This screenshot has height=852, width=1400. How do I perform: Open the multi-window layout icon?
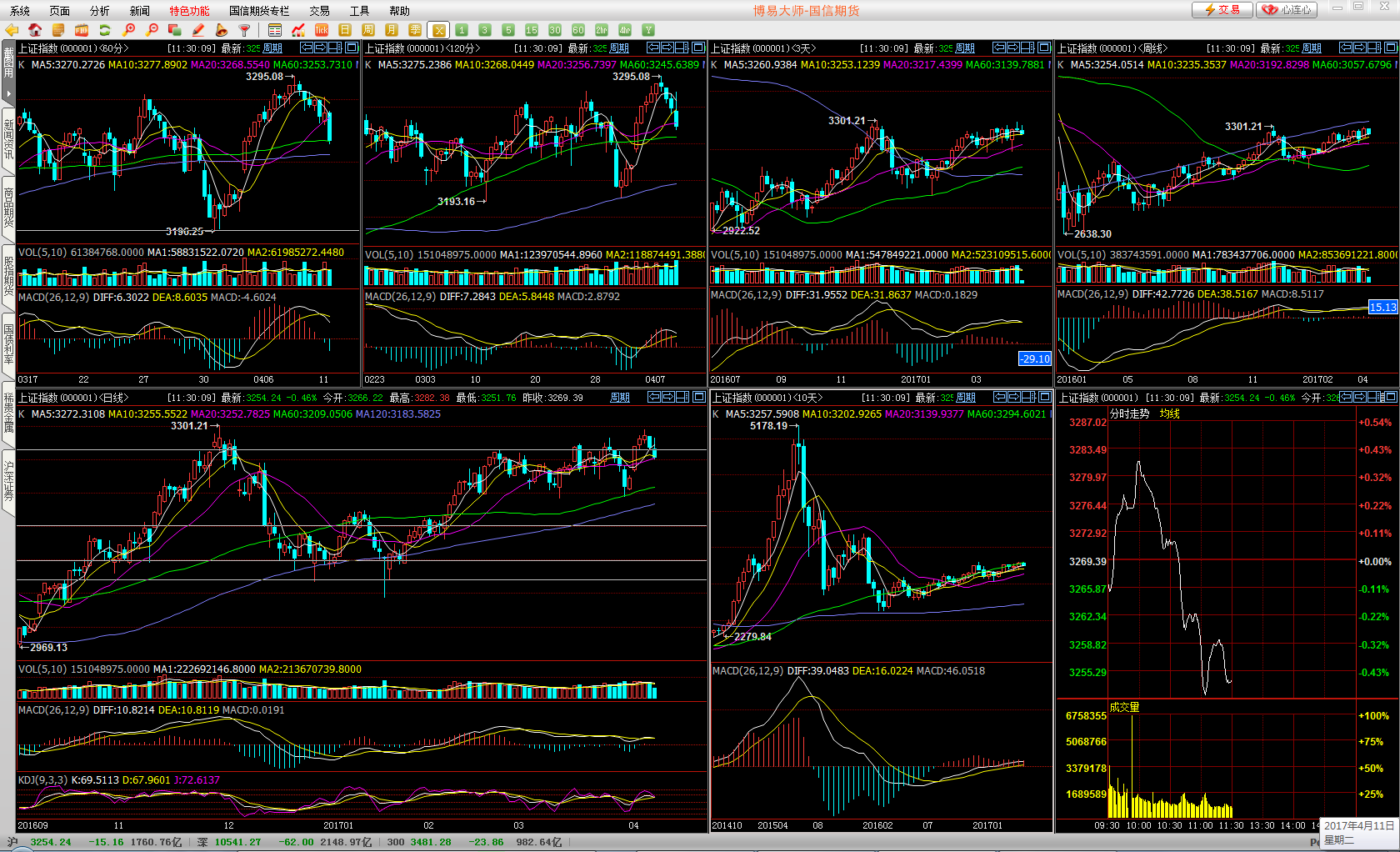(x=175, y=30)
